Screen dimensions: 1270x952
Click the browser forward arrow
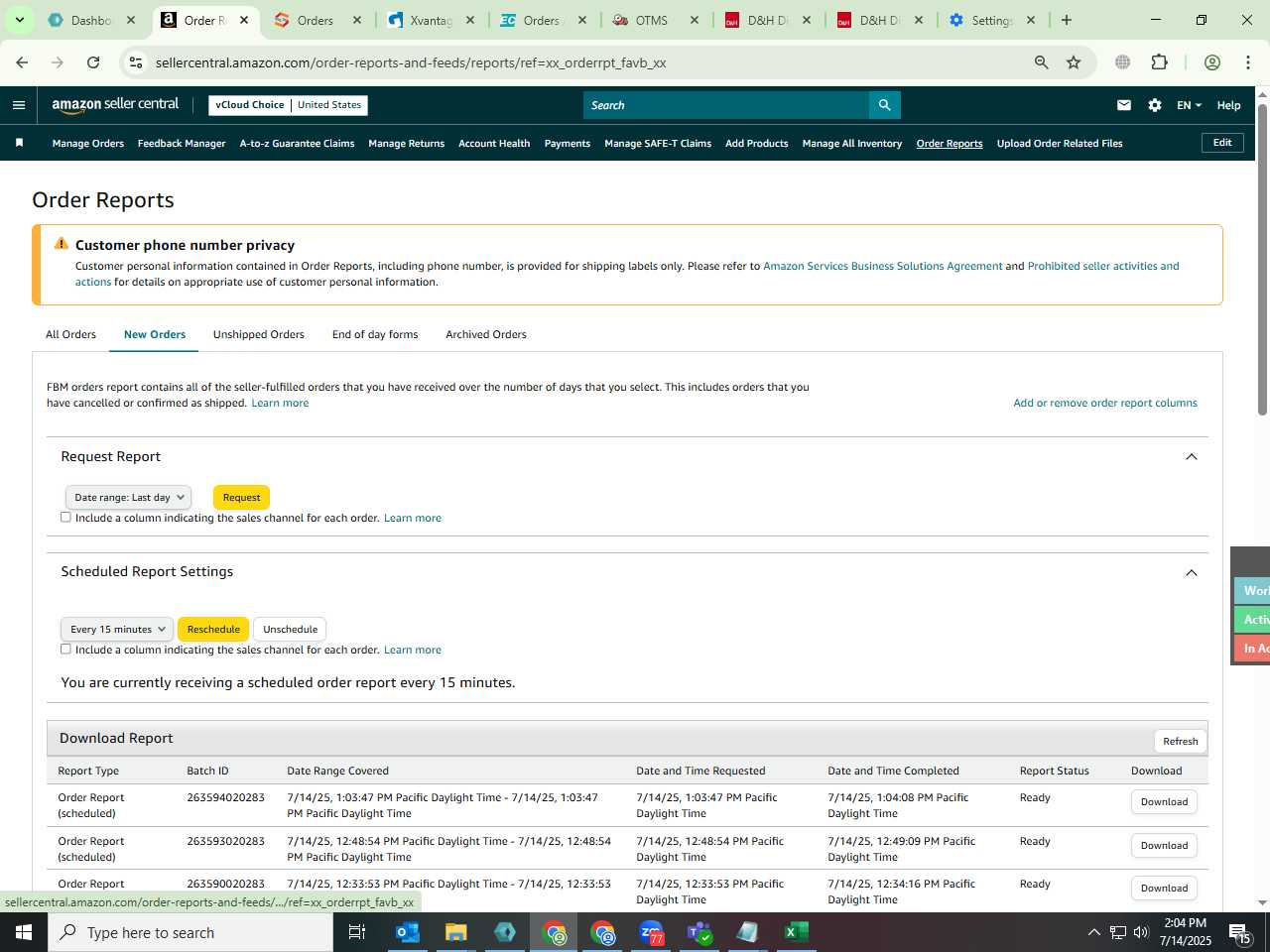58,62
